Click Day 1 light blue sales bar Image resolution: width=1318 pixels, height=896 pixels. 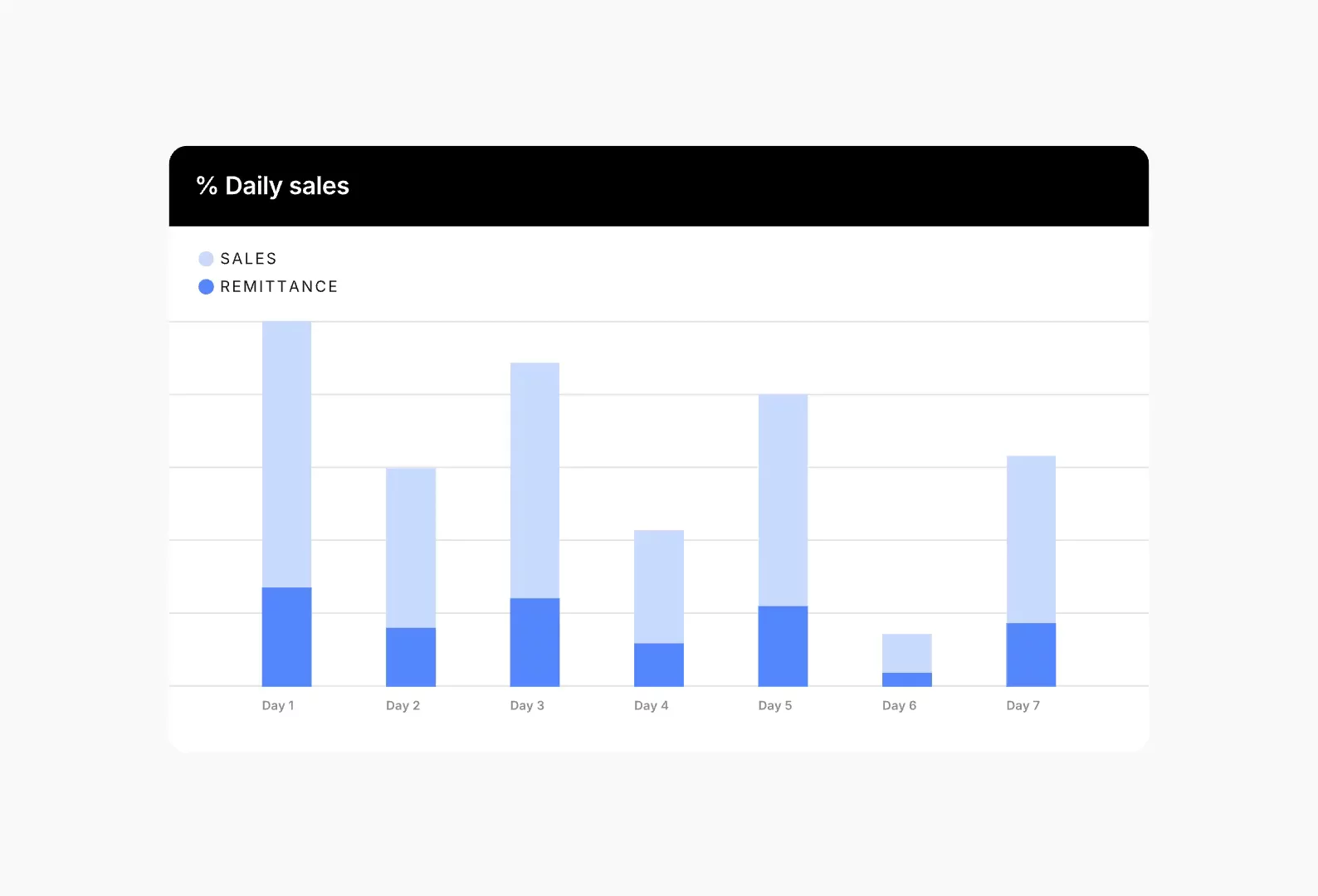[x=286, y=455]
